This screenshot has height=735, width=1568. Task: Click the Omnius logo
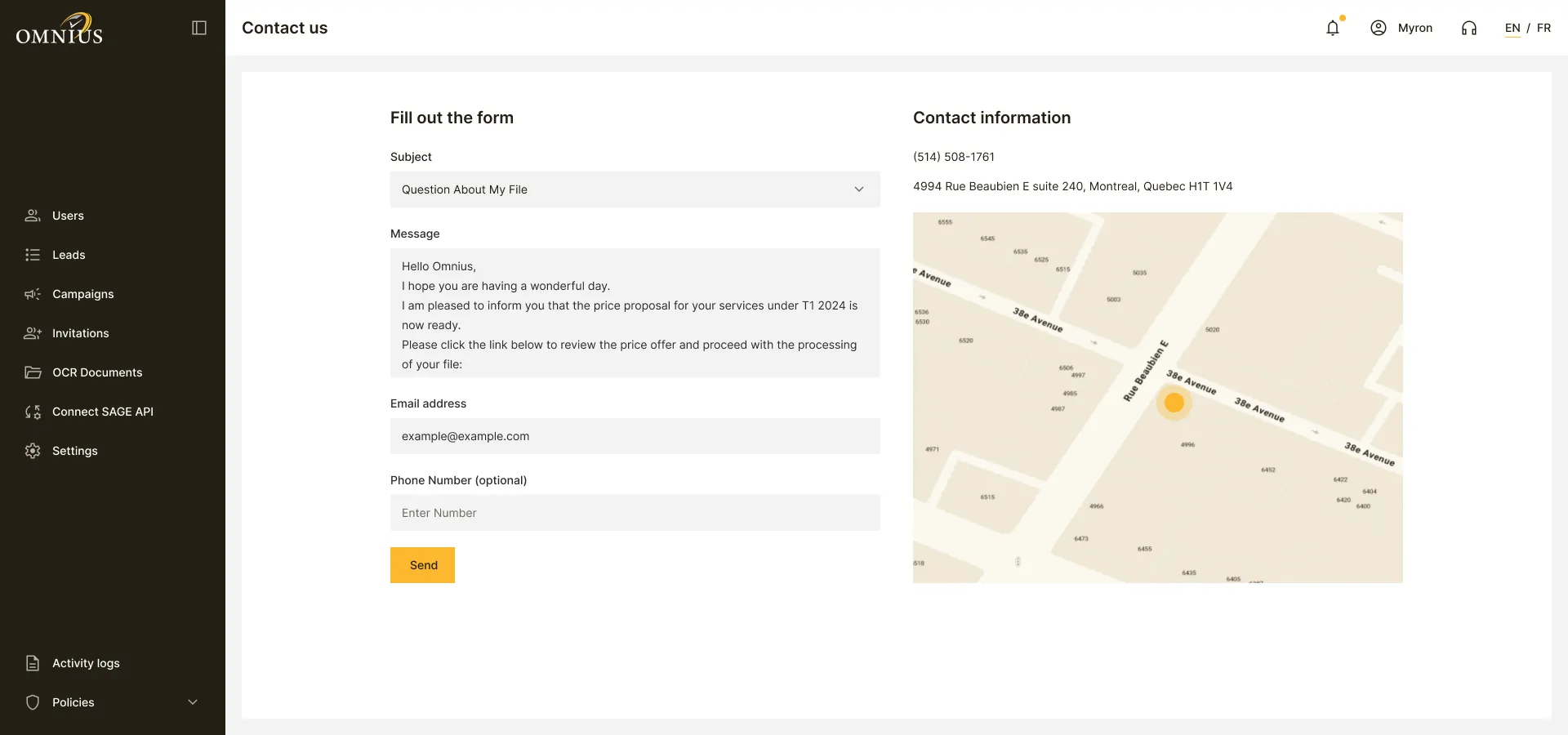click(60, 29)
